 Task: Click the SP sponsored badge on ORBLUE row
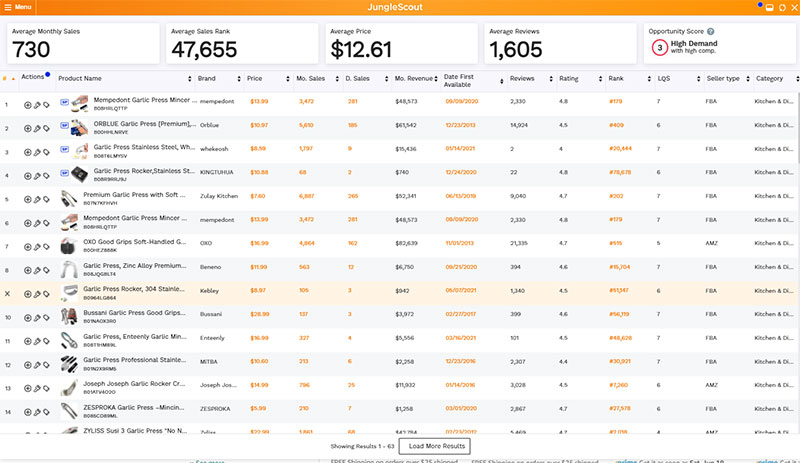(x=64, y=126)
